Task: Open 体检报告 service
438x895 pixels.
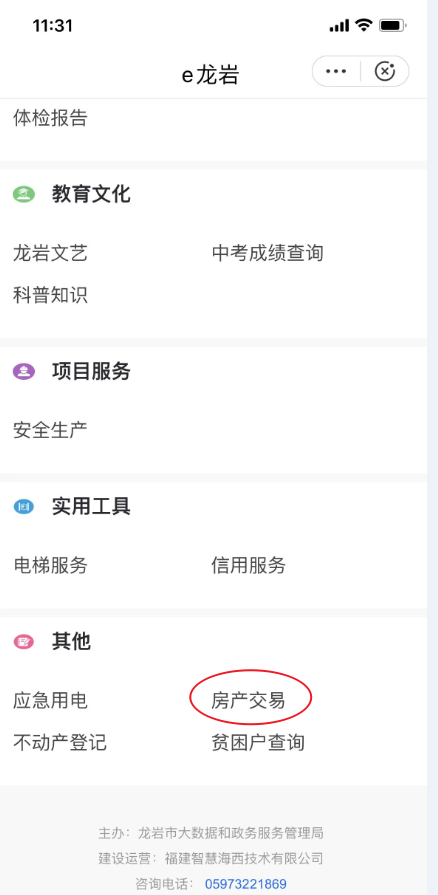Action: tap(50, 118)
